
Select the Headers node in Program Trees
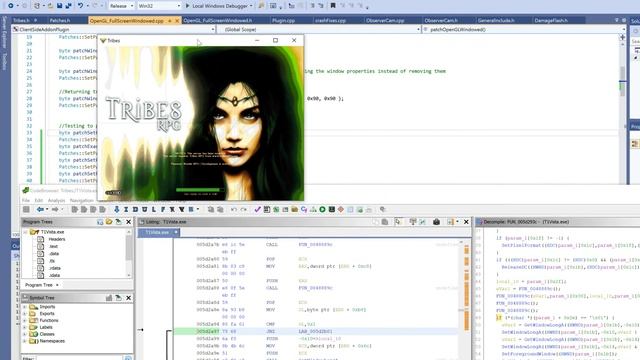pyautogui.click(x=57, y=239)
